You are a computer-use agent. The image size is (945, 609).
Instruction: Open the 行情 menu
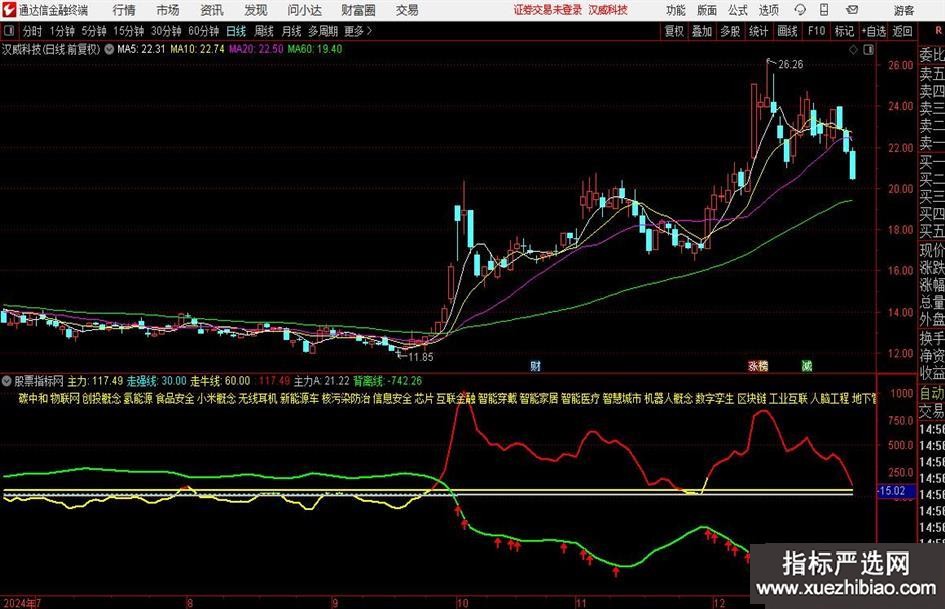124,10
